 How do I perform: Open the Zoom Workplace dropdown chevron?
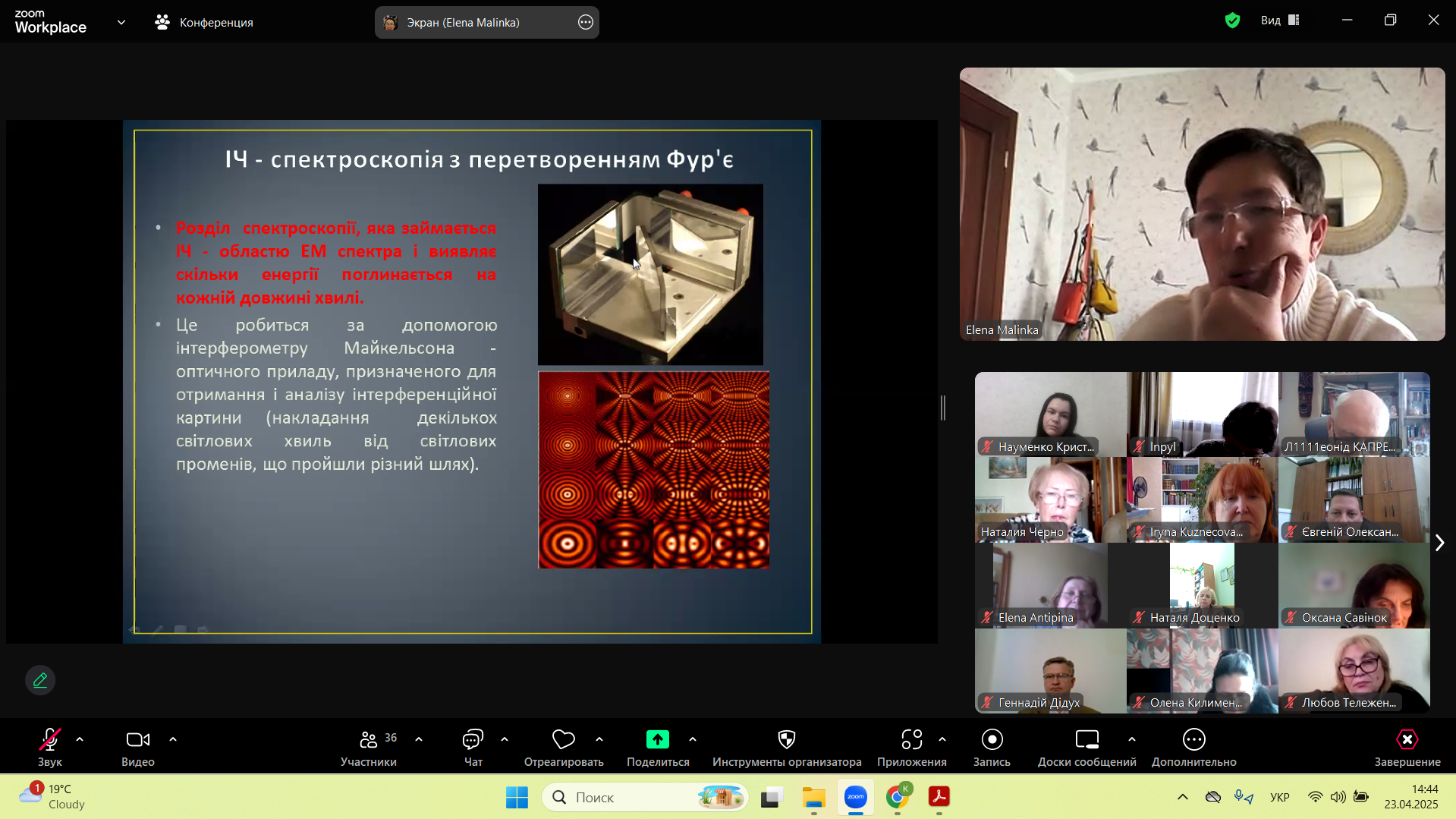(x=121, y=23)
